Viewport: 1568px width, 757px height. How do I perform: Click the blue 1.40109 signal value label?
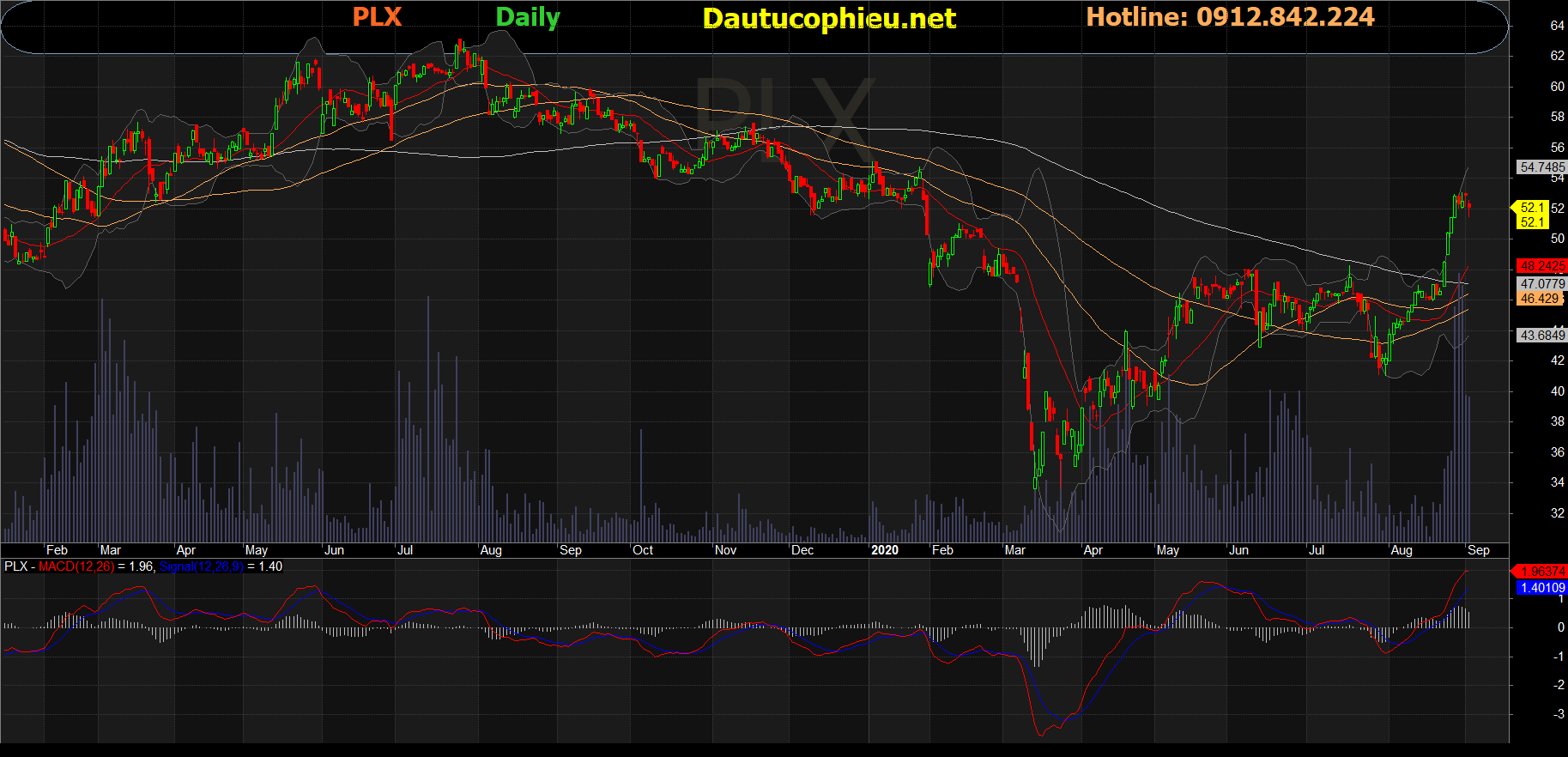tap(1541, 588)
